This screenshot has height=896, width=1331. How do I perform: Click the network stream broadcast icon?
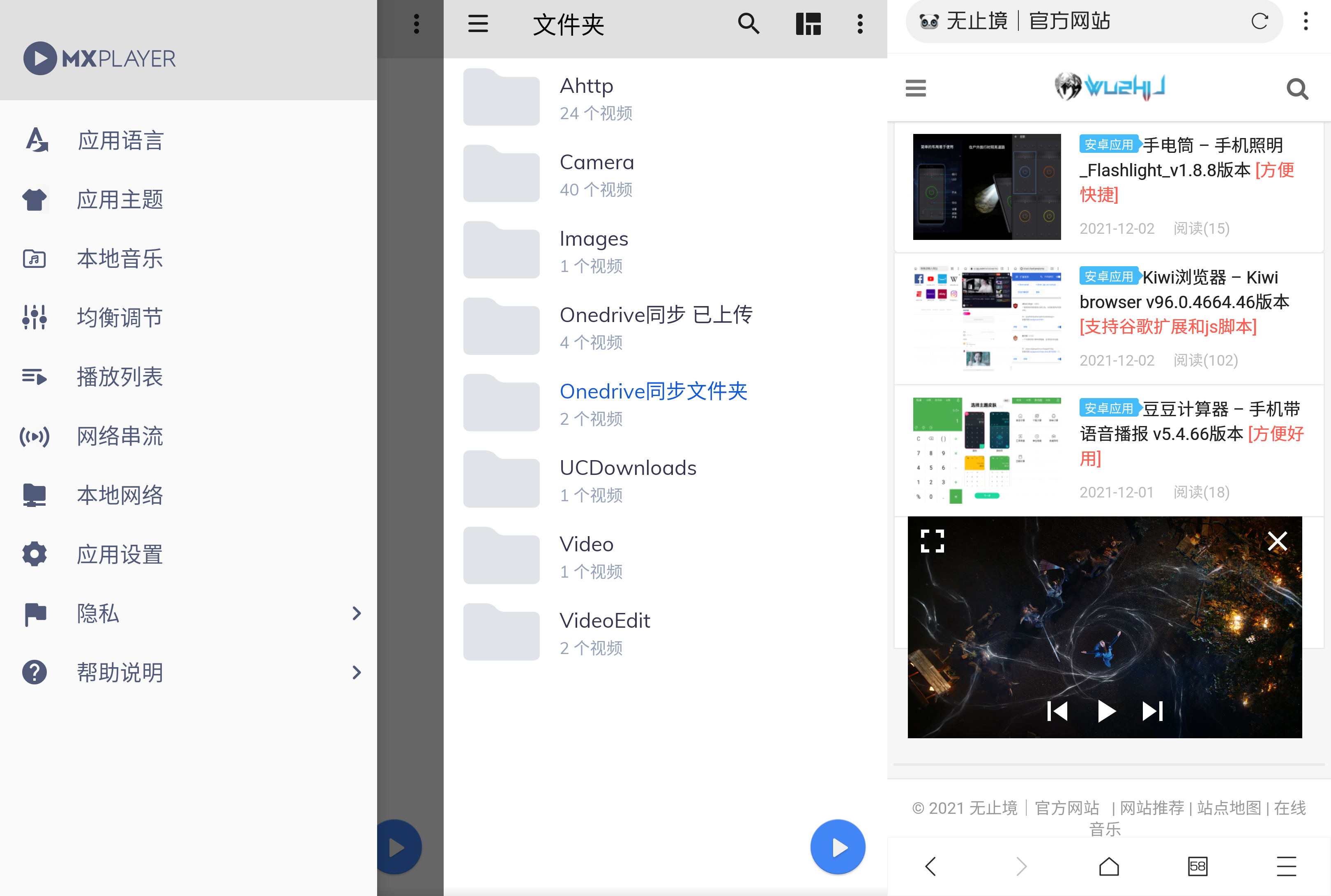tap(34, 437)
